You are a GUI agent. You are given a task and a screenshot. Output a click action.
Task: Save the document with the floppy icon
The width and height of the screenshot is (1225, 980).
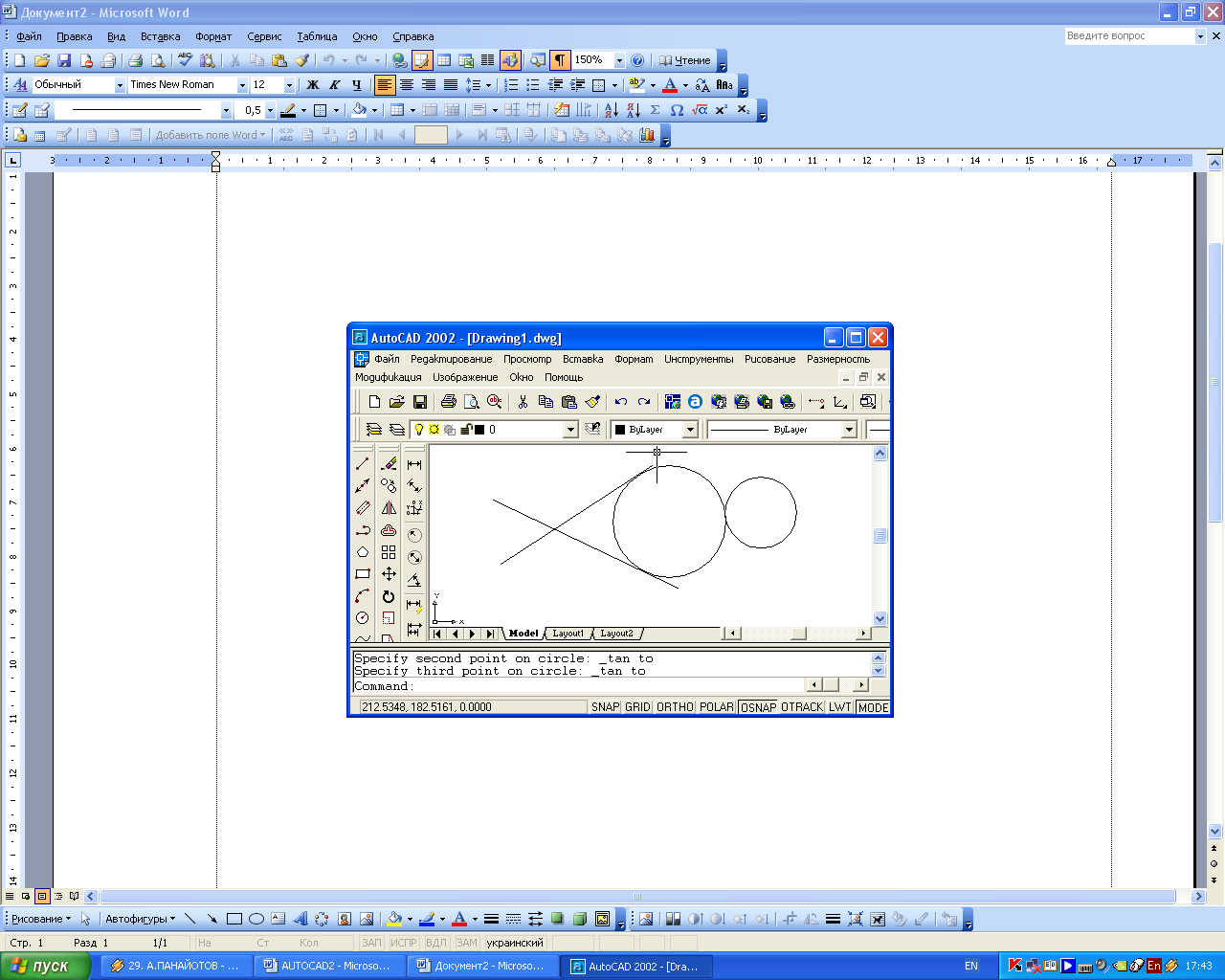click(x=64, y=60)
